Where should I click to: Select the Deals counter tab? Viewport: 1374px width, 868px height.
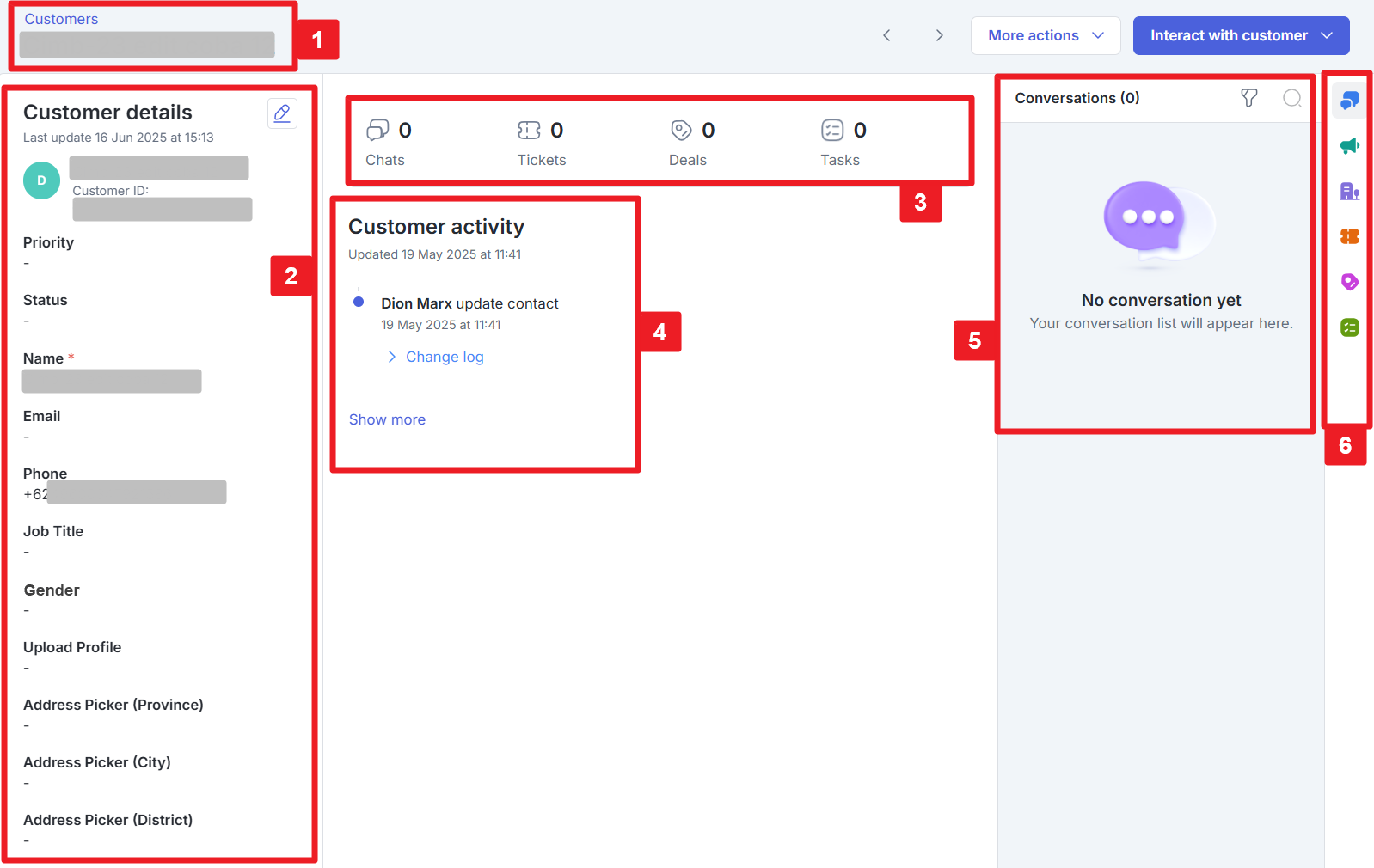pos(690,143)
